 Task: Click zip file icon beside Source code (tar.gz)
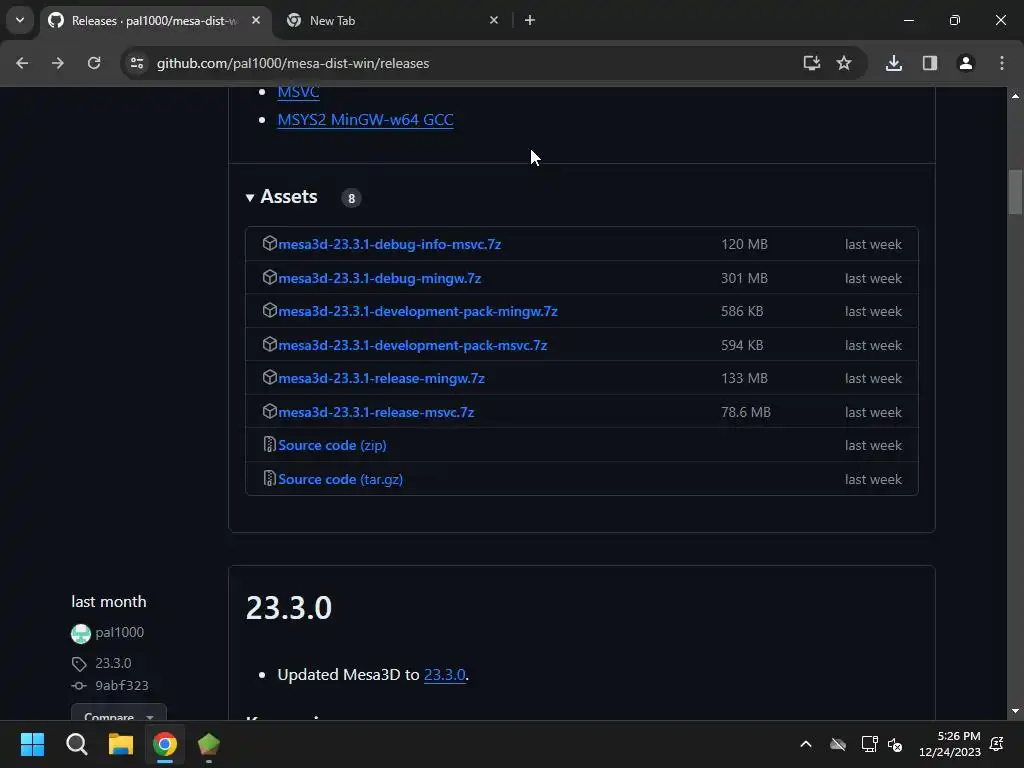[270, 479]
